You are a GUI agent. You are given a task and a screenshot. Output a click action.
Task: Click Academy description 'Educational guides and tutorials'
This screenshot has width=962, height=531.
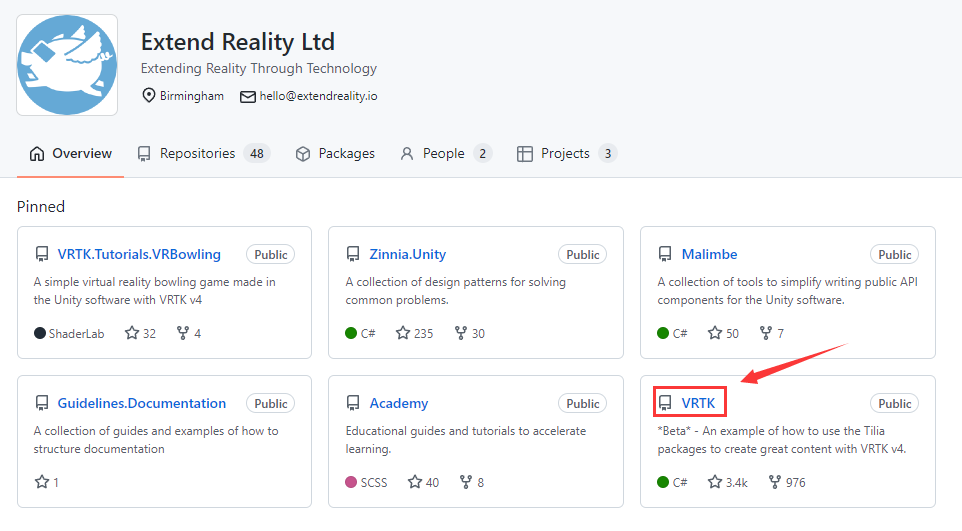pos(466,440)
